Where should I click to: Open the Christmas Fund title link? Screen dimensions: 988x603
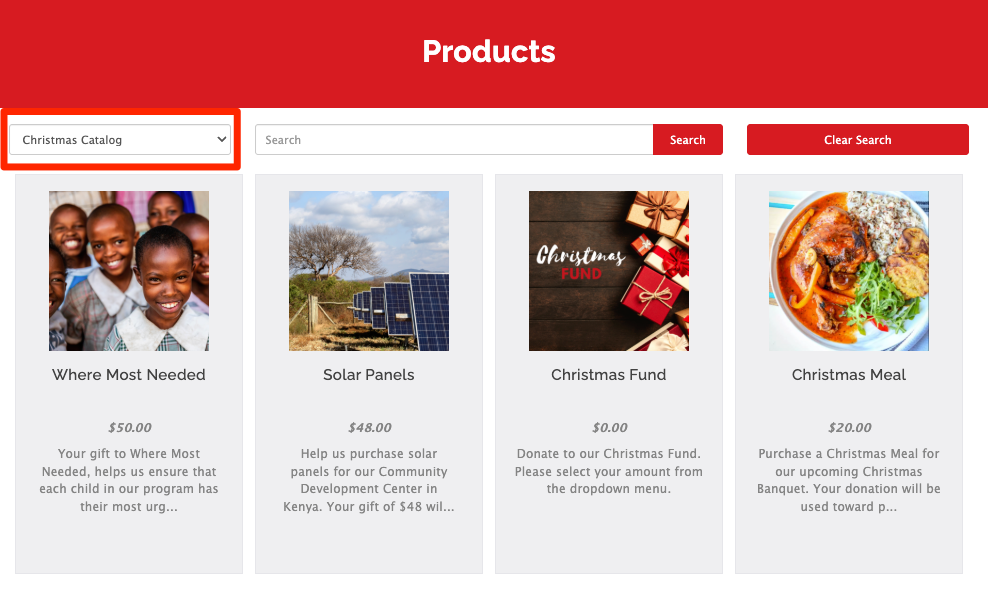pyautogui.click(x=609, y=375)
